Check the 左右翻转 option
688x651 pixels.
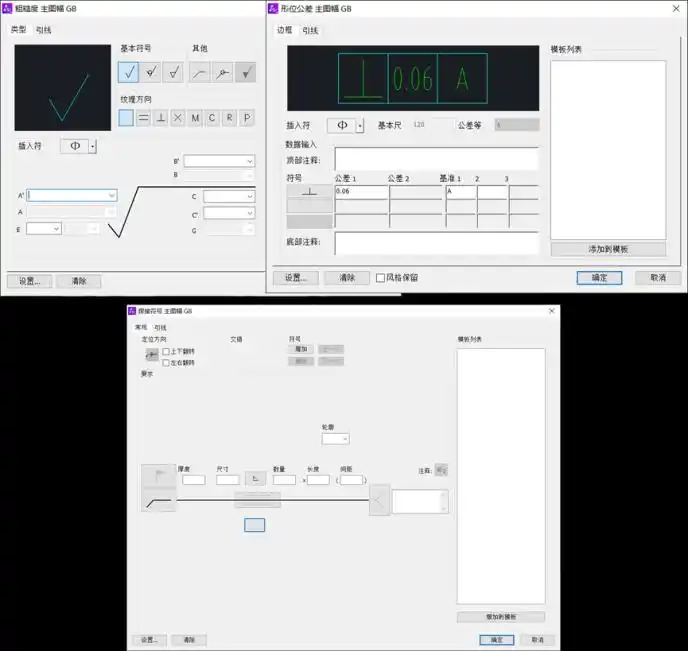166,362
